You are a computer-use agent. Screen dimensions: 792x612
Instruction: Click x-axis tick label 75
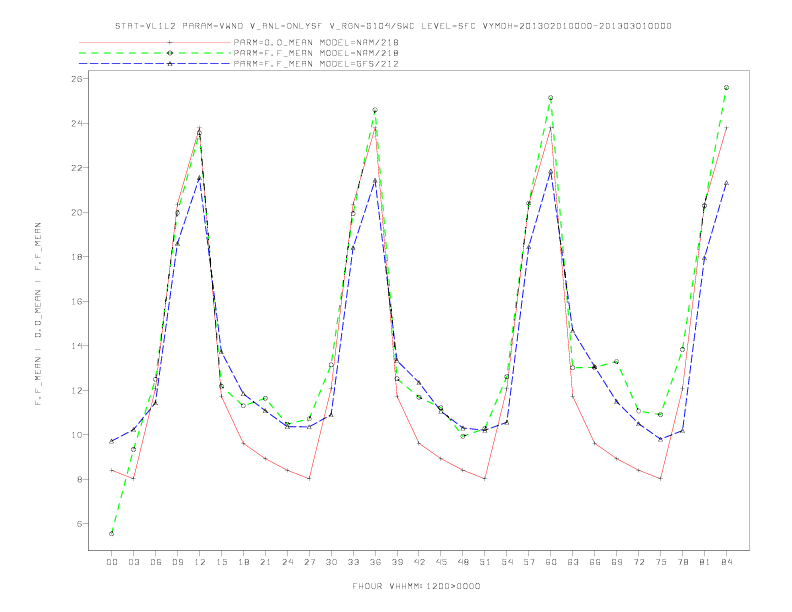(x=661, y=562)
